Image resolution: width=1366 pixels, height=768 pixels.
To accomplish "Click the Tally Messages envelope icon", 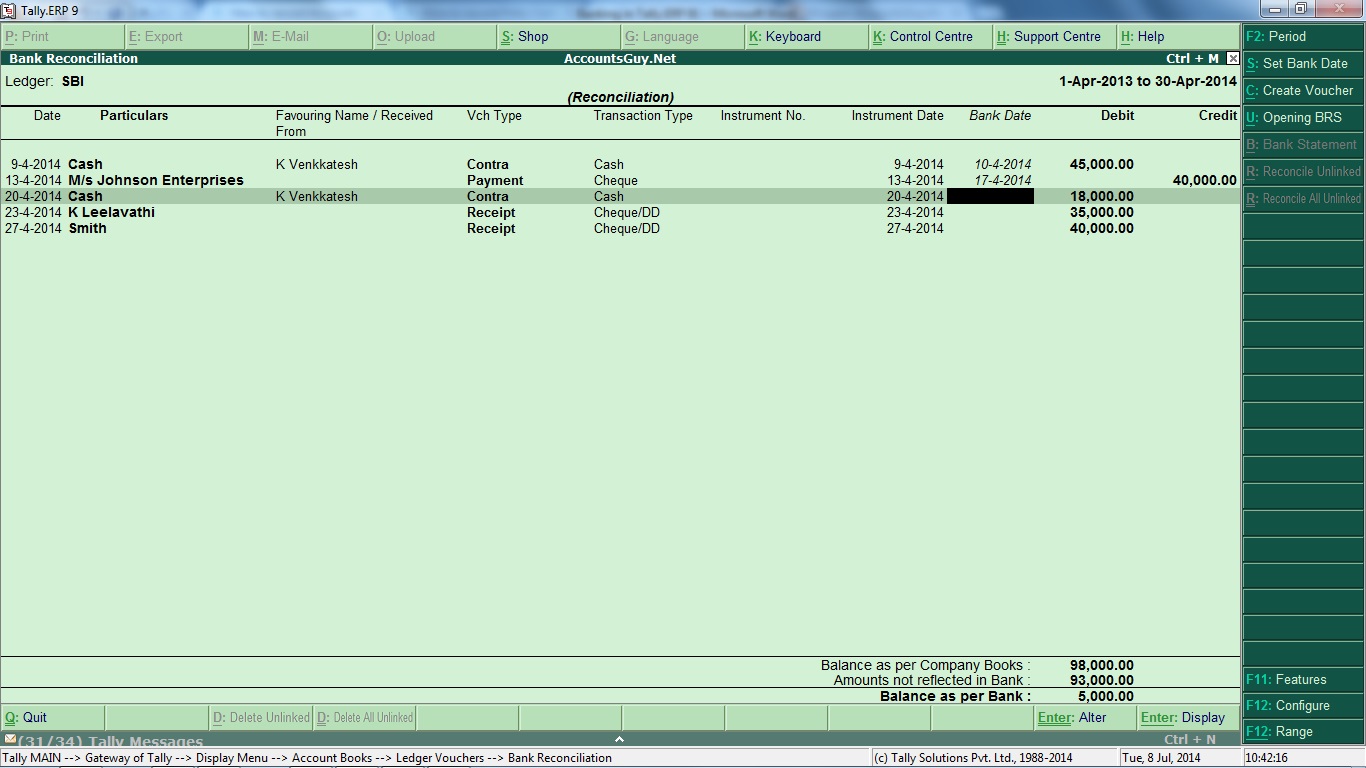I will (10, 739).
